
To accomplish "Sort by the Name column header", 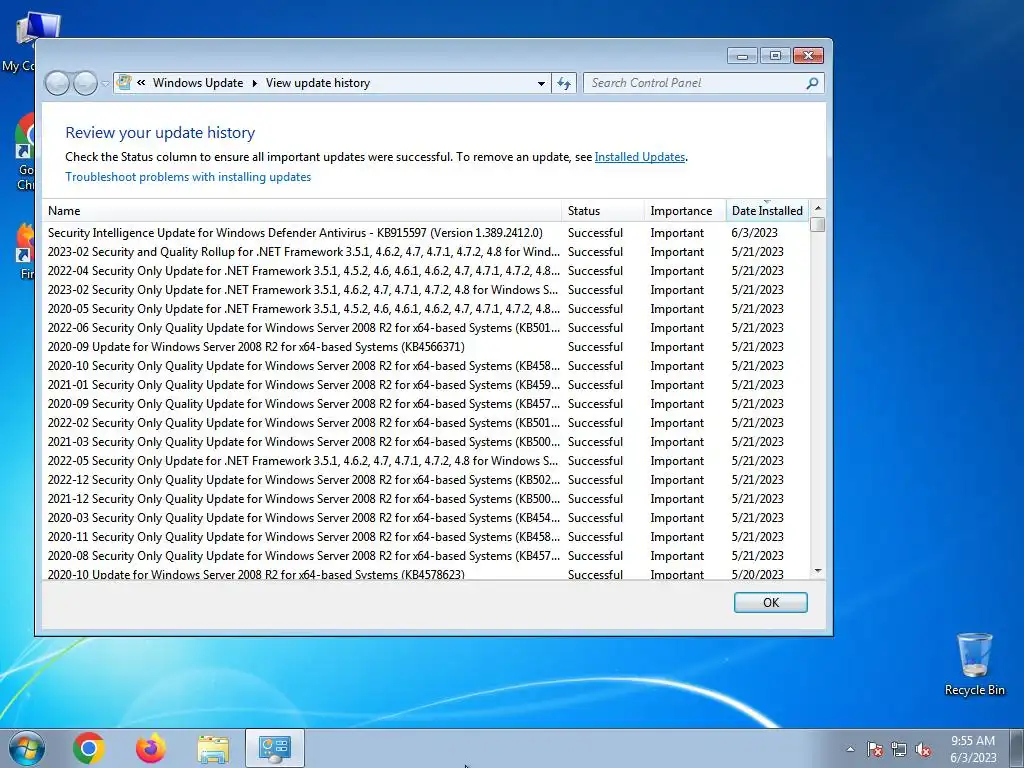I will 302,211.
